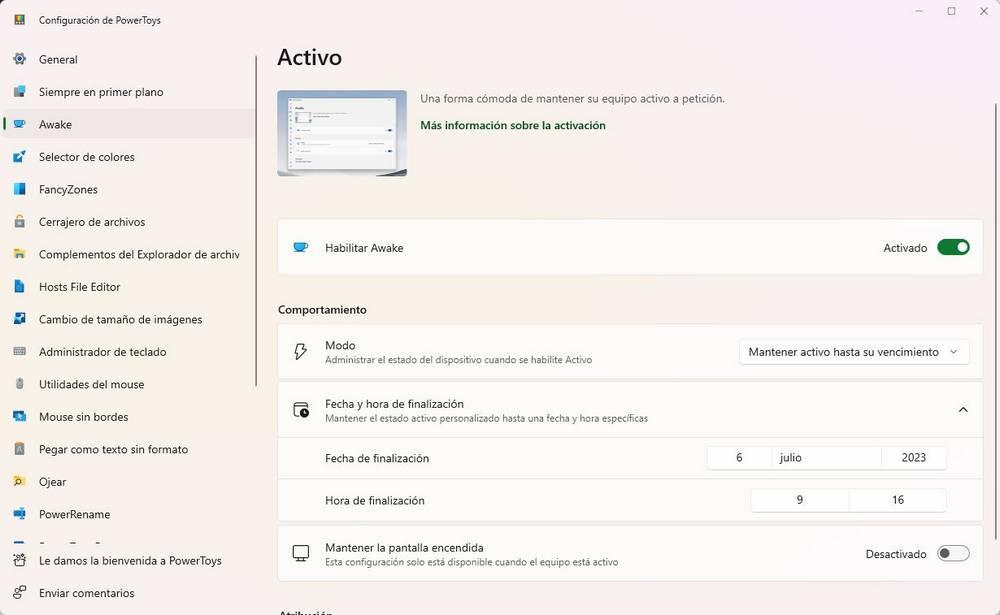Open Más información sobre la activación link
Viewport: 1000px width, 615px height.
[x=513, y=126]
